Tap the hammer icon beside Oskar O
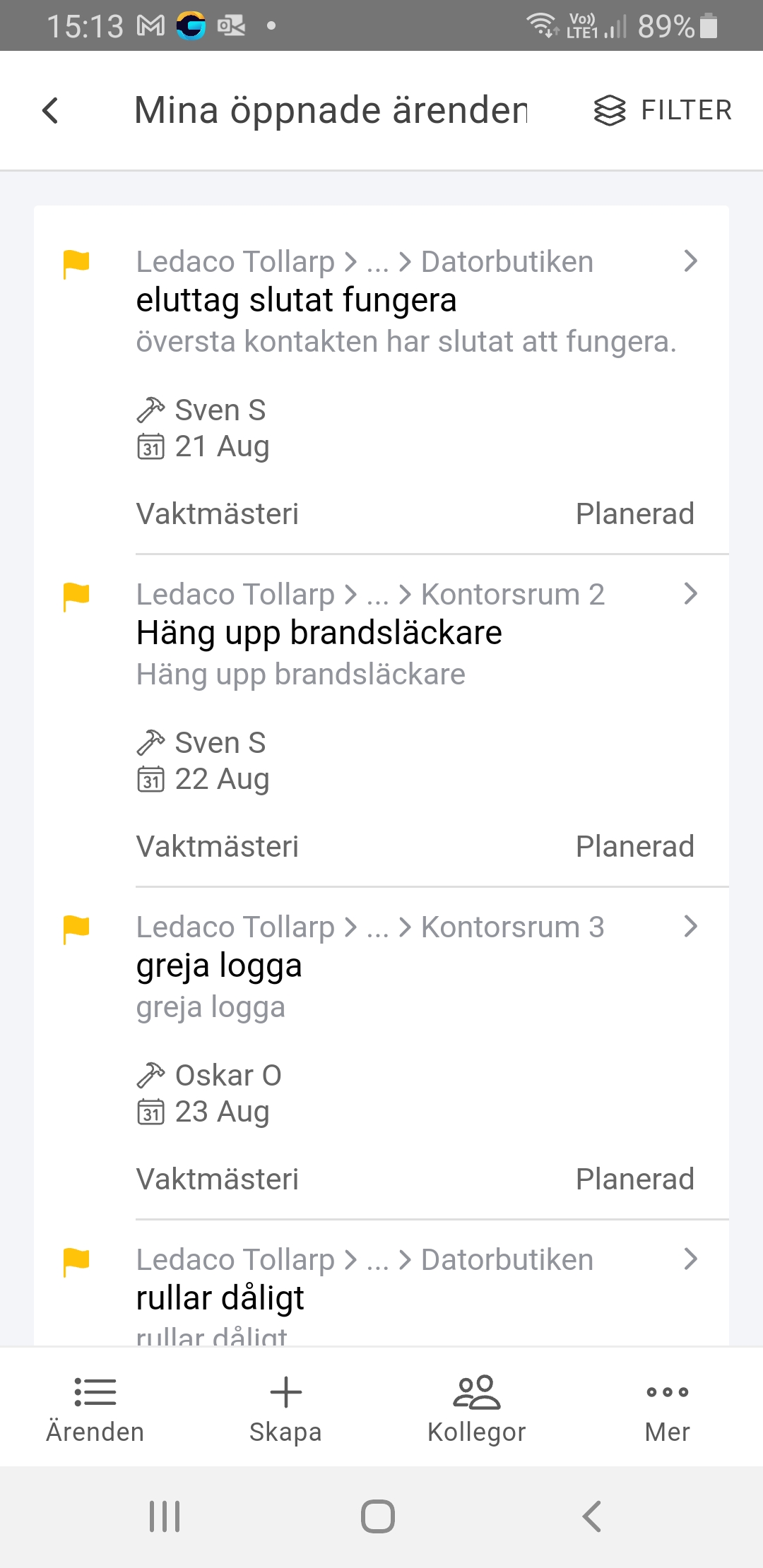This screenshot has width=763, height=1568. (x=150, y=1075)
